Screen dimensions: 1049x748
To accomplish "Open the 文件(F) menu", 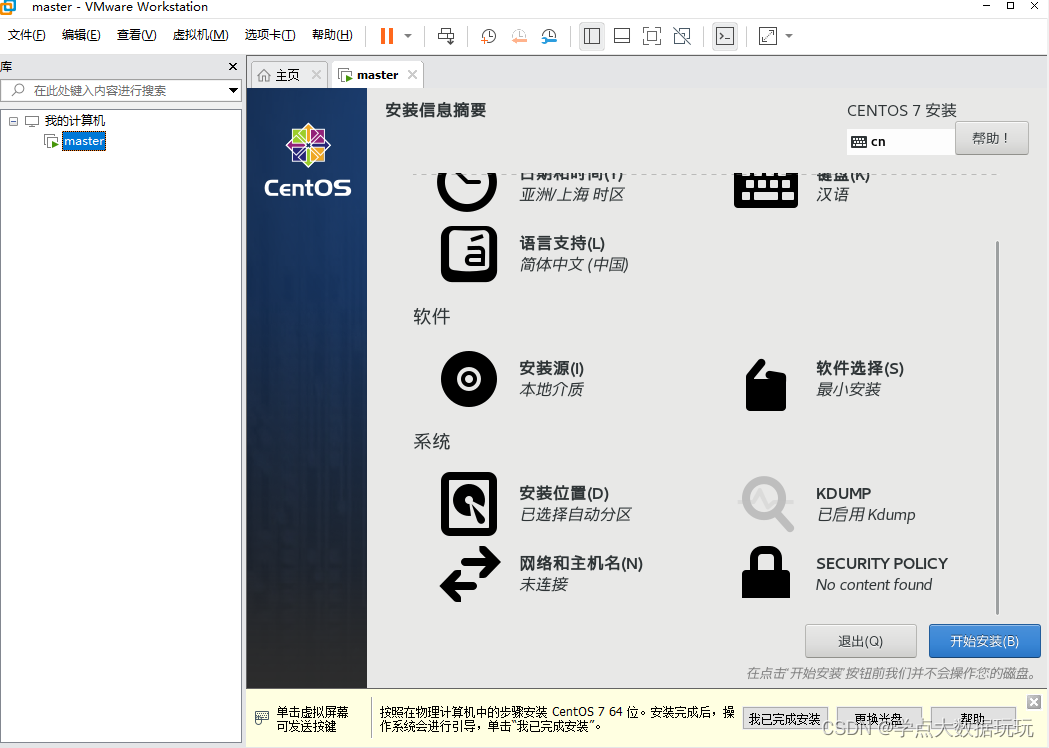I will (27, 35).
